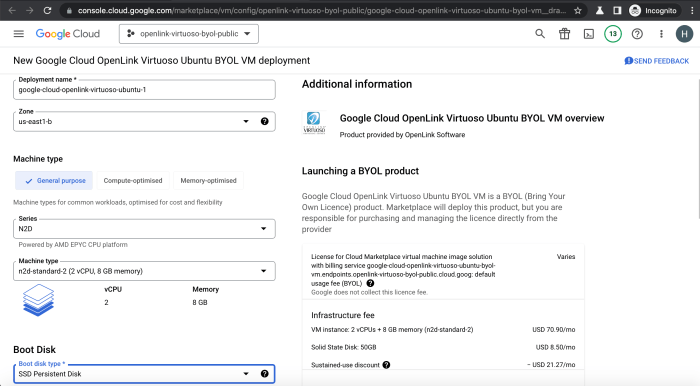
Task: Open the Google Cloud navigation hamburger menu
Action: 19,34
